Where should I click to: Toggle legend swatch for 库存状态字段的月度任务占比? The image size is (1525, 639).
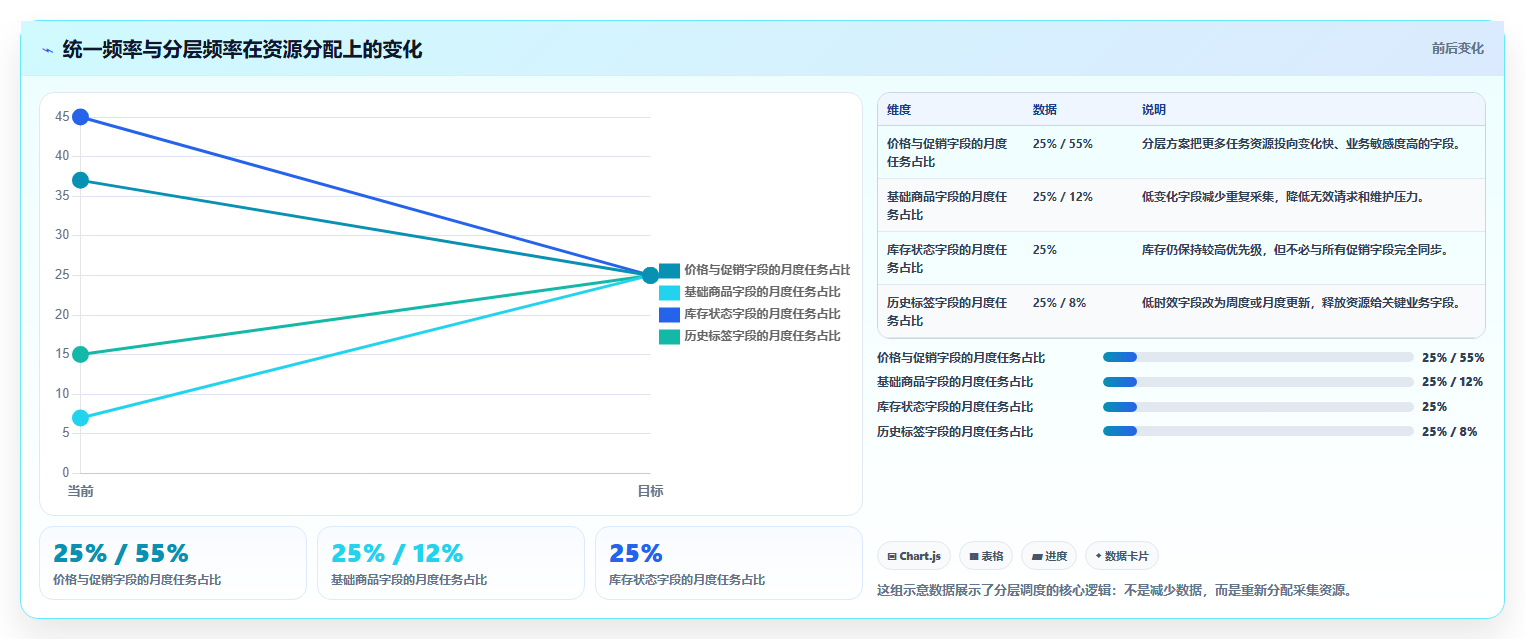669,314
